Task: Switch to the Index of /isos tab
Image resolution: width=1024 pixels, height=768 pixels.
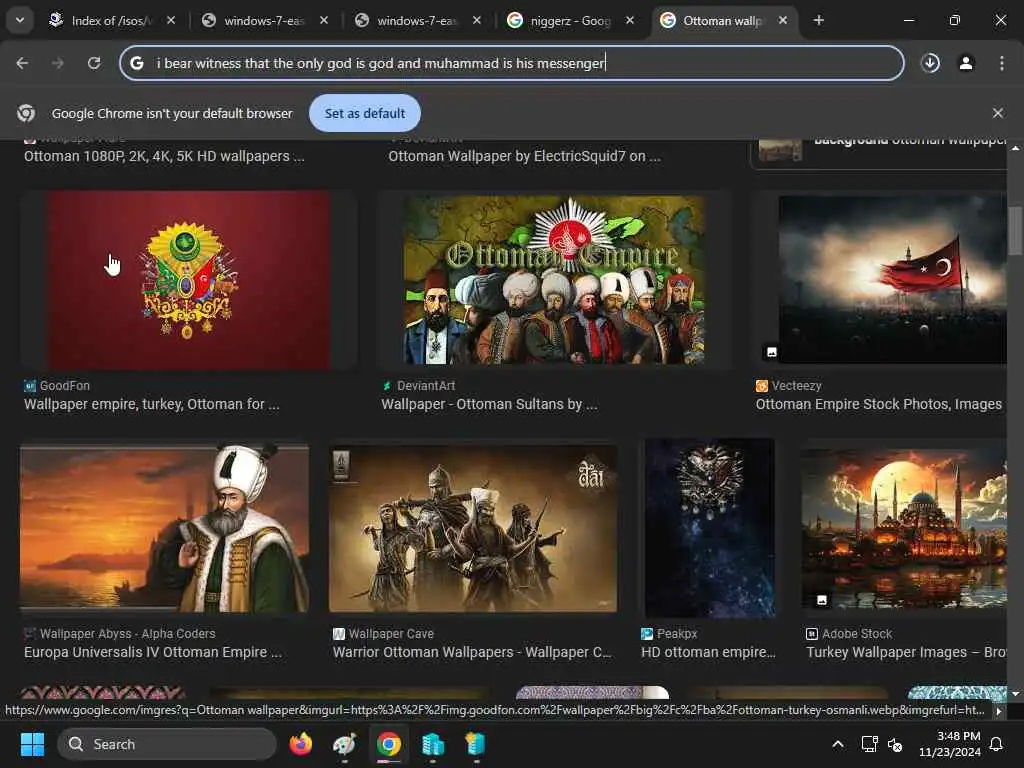Action: click(x=111, y=21)
